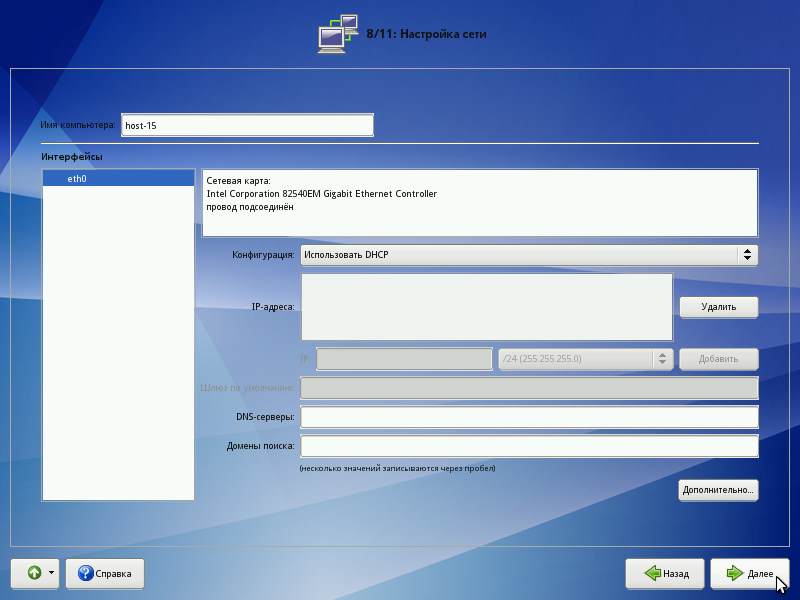The height and width of the screenshot is (600, 800).
Task: Click the 'Интерфейсы' section heading
Action: [72, 157]
